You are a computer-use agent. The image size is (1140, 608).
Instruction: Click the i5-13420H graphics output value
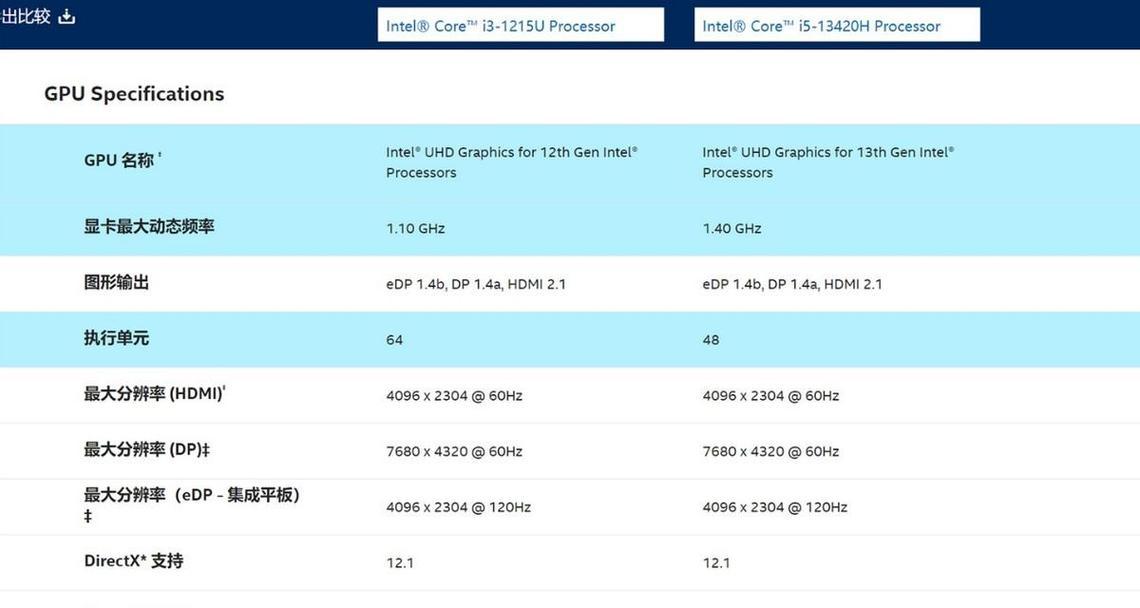pyautogui.click(x=792, y=284)
